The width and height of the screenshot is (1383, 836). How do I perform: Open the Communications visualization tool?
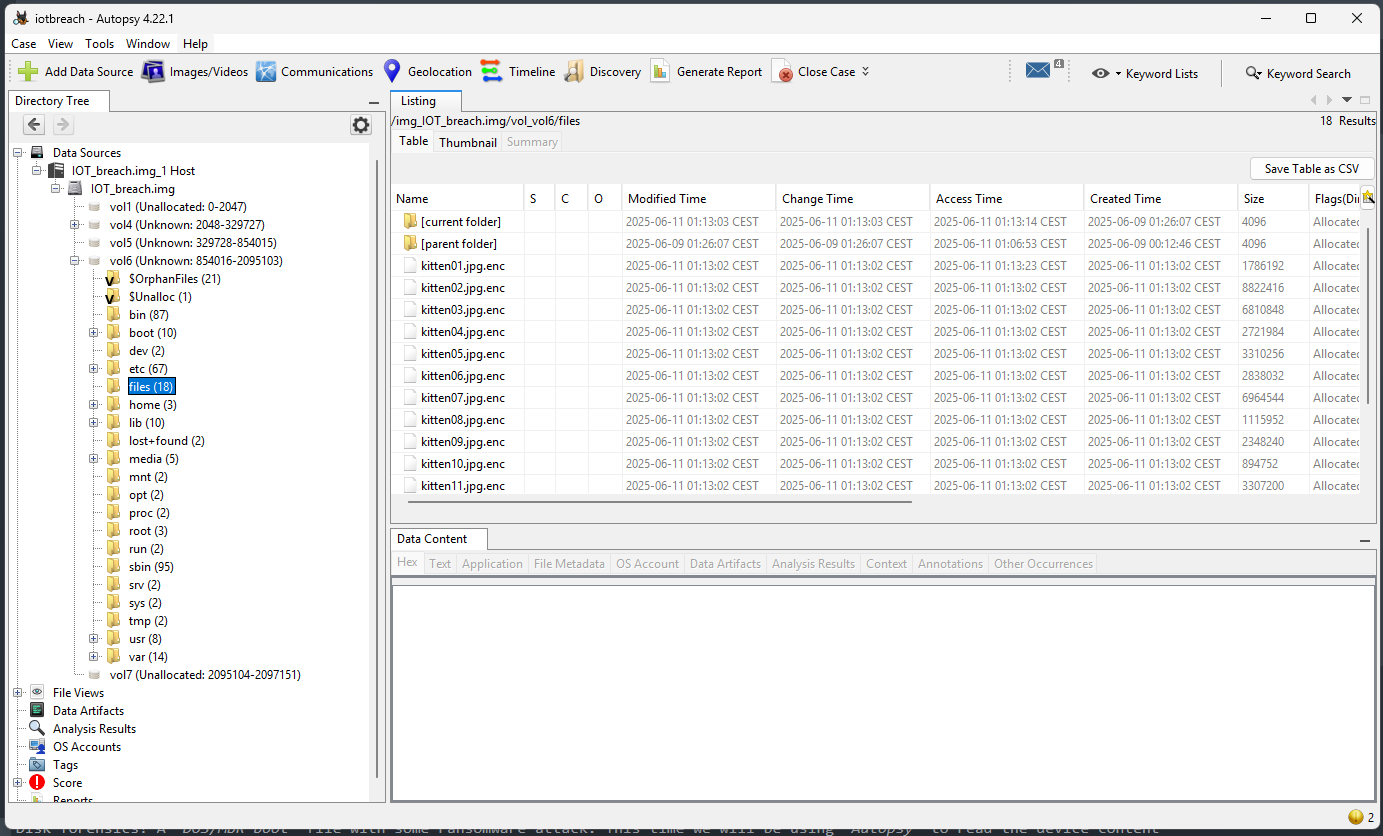pyautogui.click(x=314, y=72)
